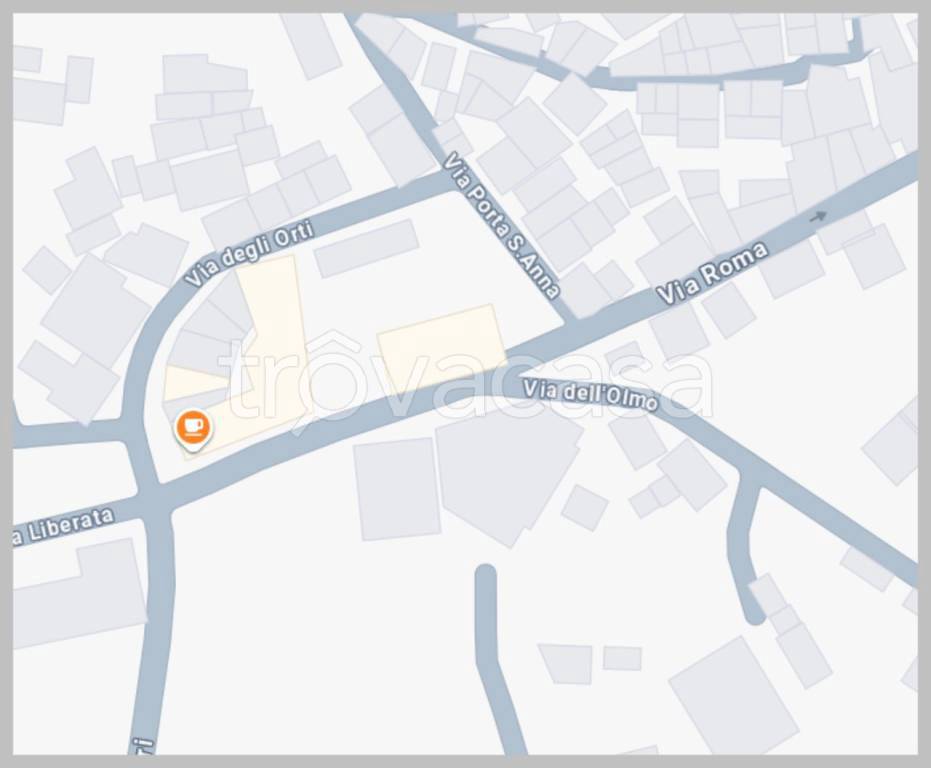931x768 pixels.
Task: Click the road junction by the Liberata street
Action: [153, 498]
